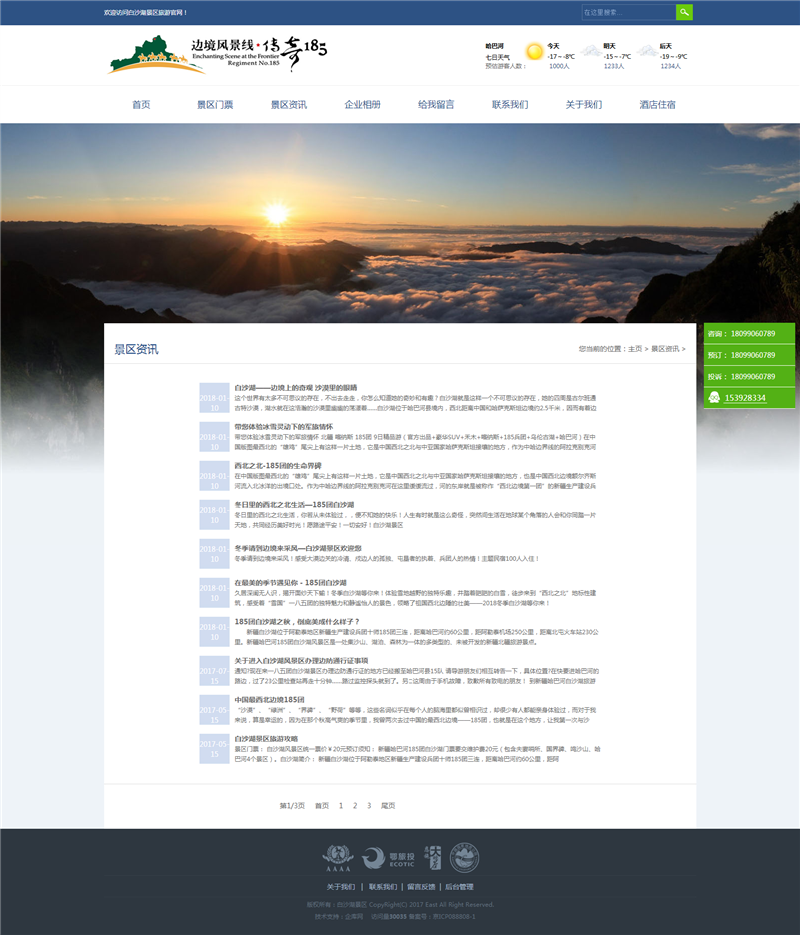
Task: Open article 中国最西北边境185团
Action: (x=269, y=699)
